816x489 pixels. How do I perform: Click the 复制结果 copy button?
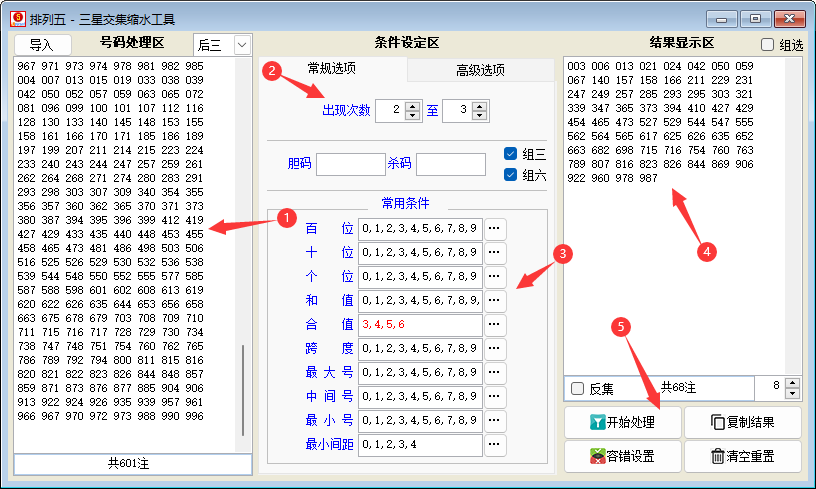tap(743, 422)
